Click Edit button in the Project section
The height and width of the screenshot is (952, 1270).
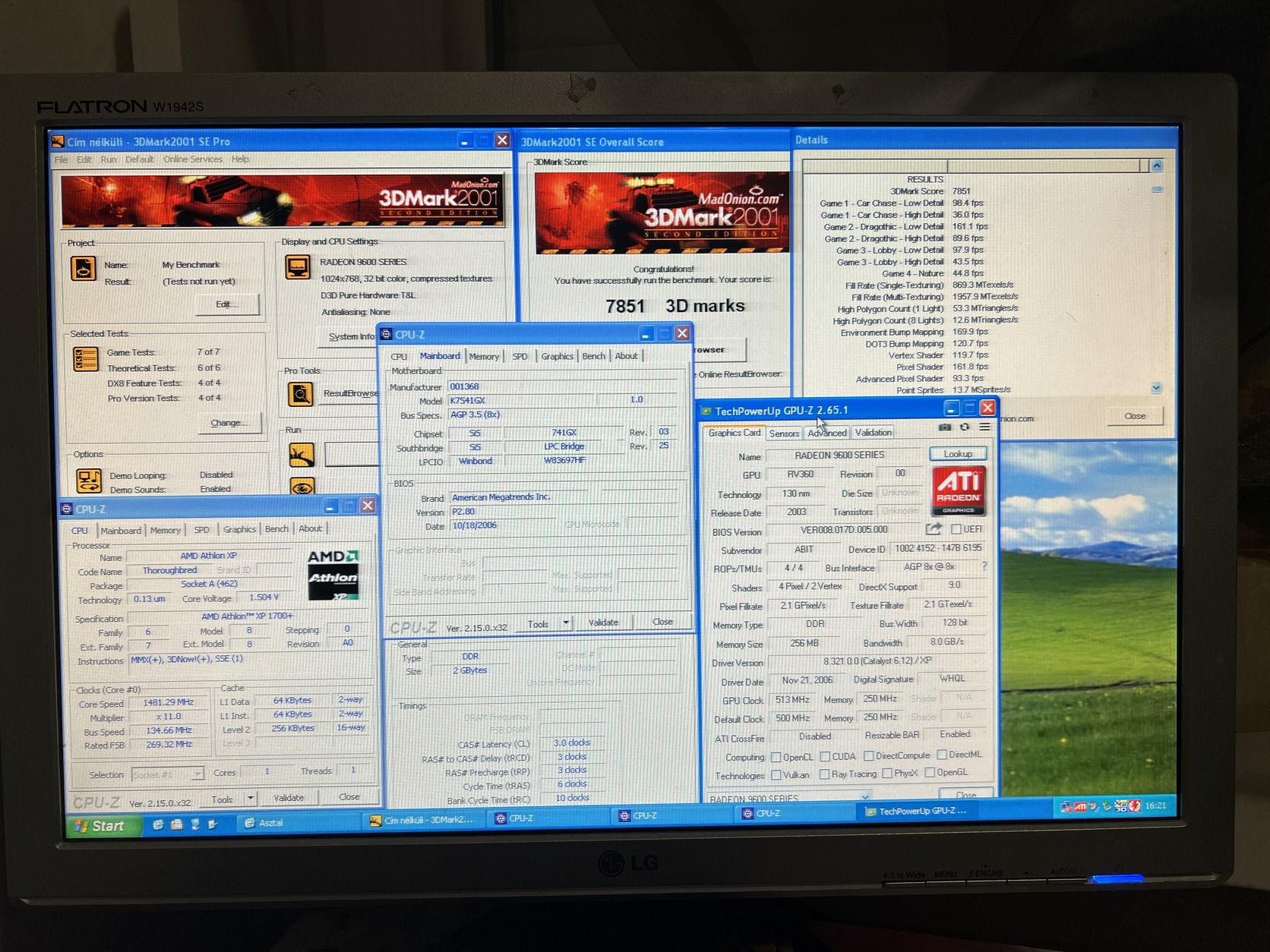coord(226,304)
